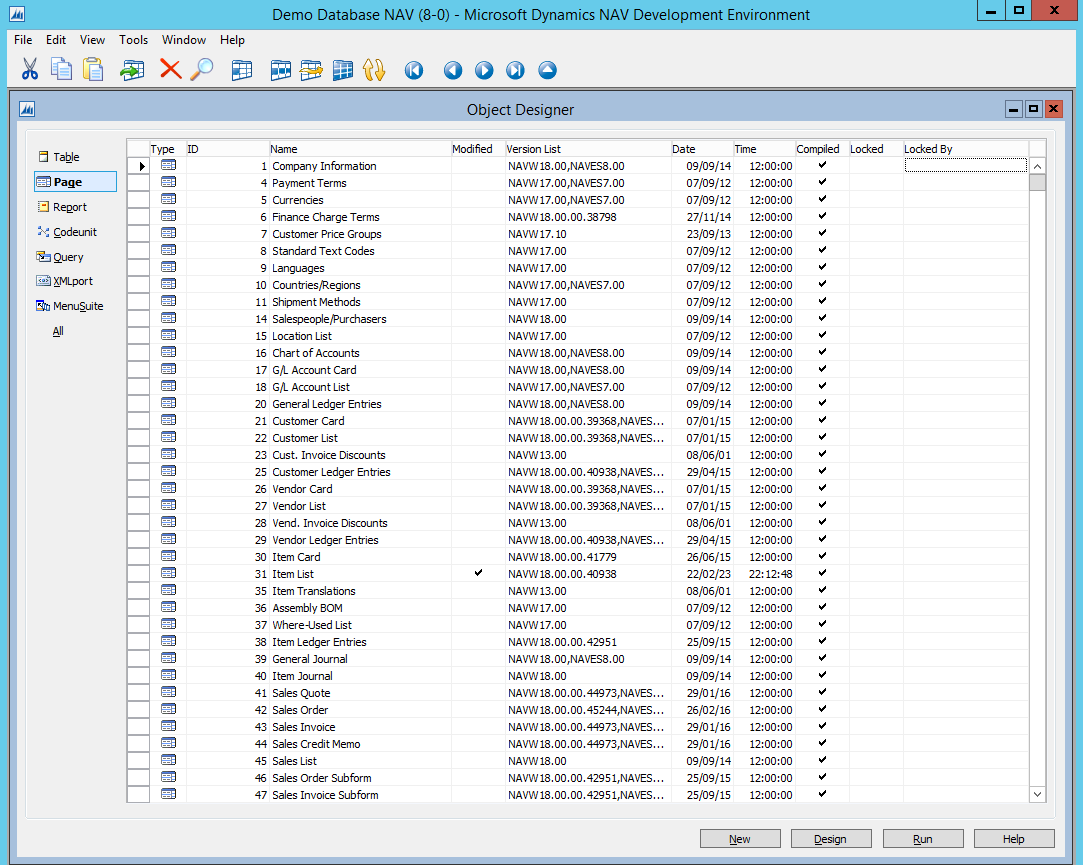The width and height of the screenshot is (1083, 865).
Task: Open the View menu
Action: click(92, 39)
